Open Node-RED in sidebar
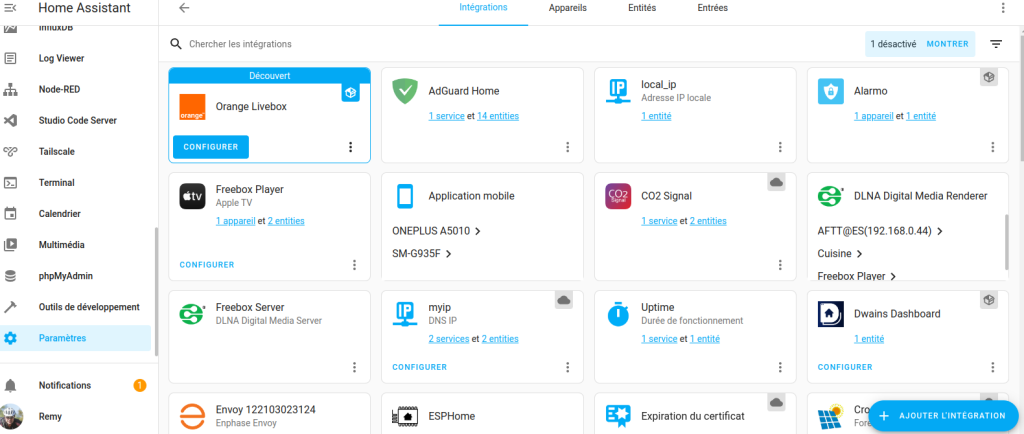This screenshot has height=434, width=1024. pos(76,89)
